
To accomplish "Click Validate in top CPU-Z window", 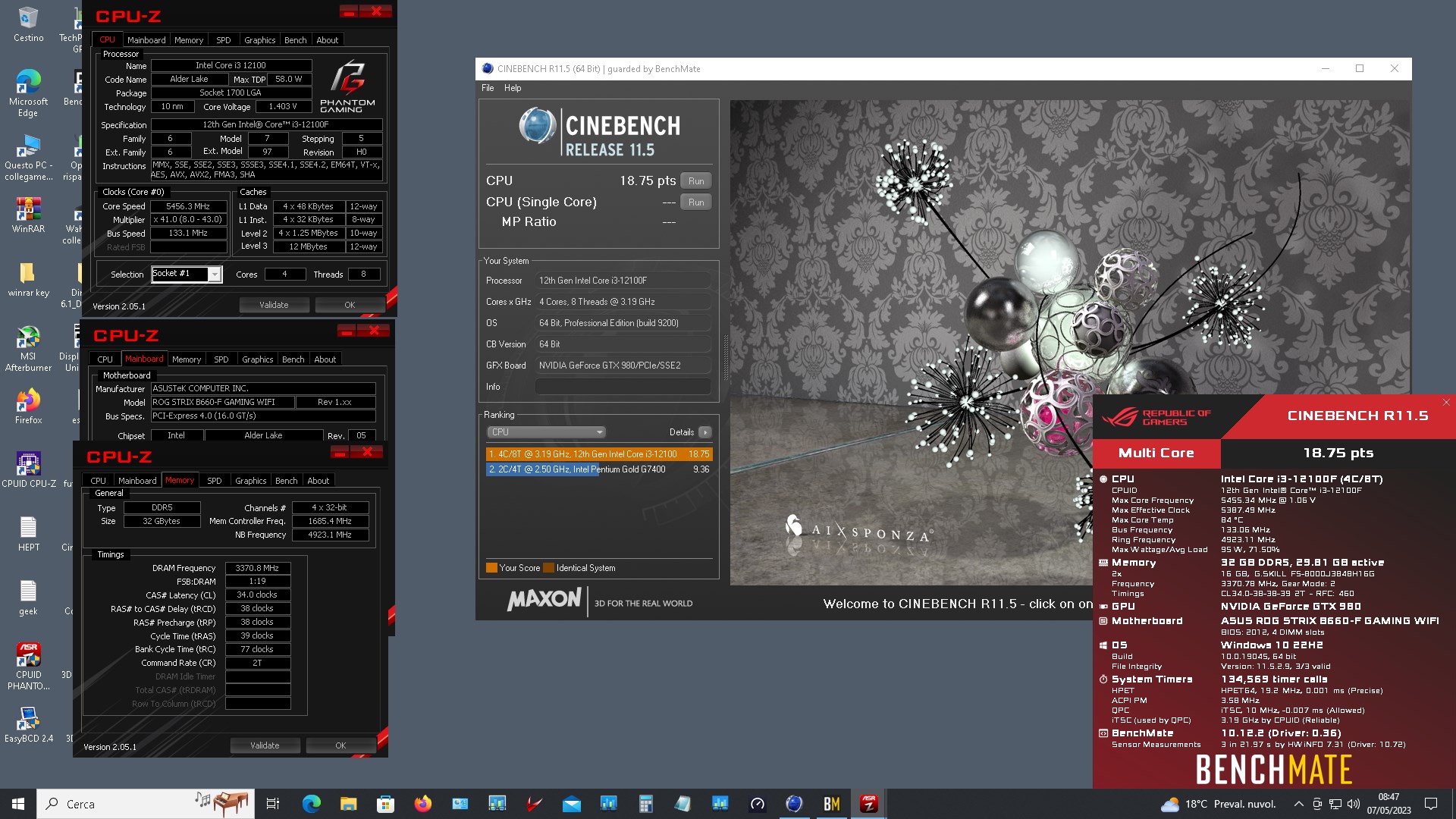I will [274, 305].
